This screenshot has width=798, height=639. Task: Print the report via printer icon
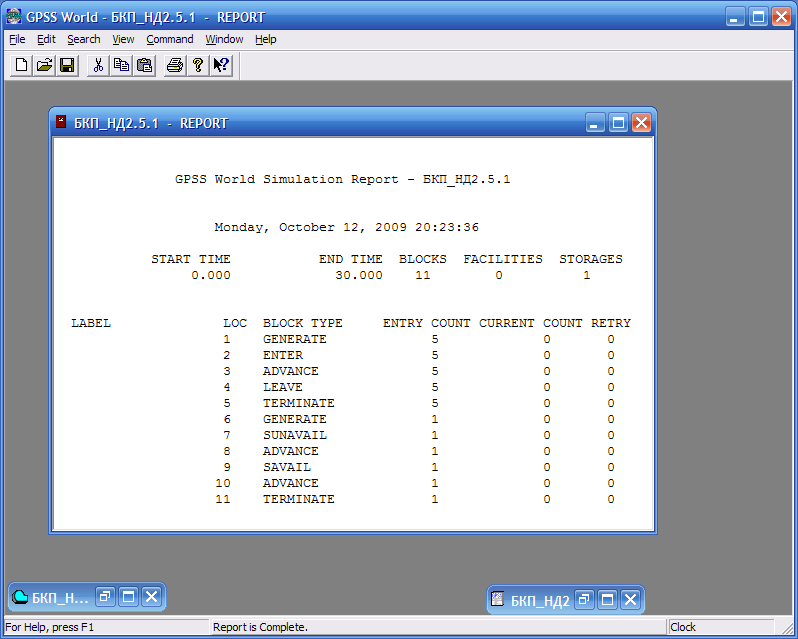point(175,66)
